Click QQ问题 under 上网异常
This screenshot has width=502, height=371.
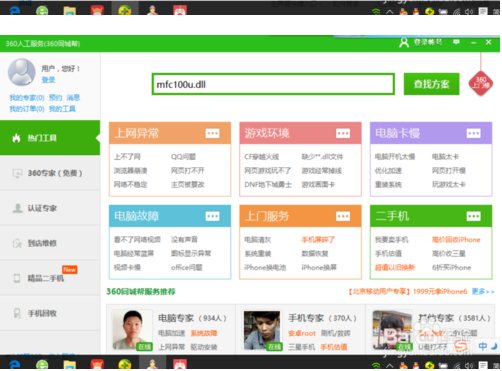[183, 157]
